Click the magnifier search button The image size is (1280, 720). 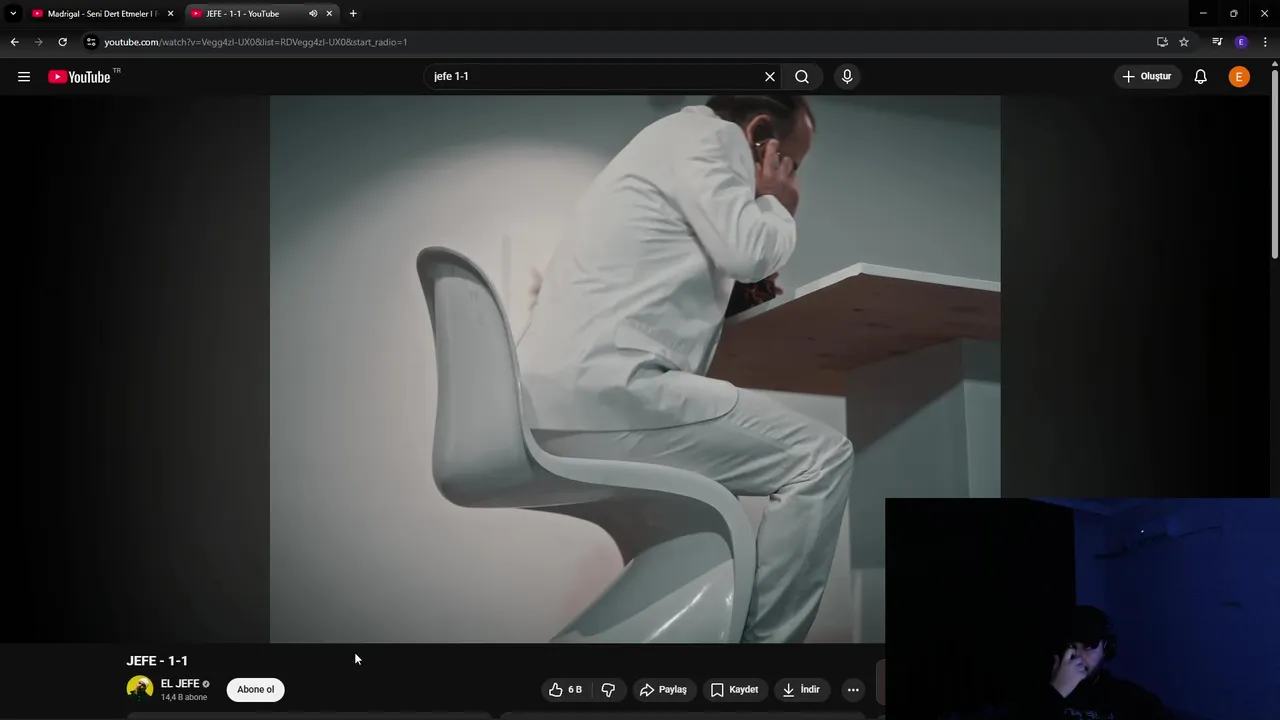click(x=802, y=76)
